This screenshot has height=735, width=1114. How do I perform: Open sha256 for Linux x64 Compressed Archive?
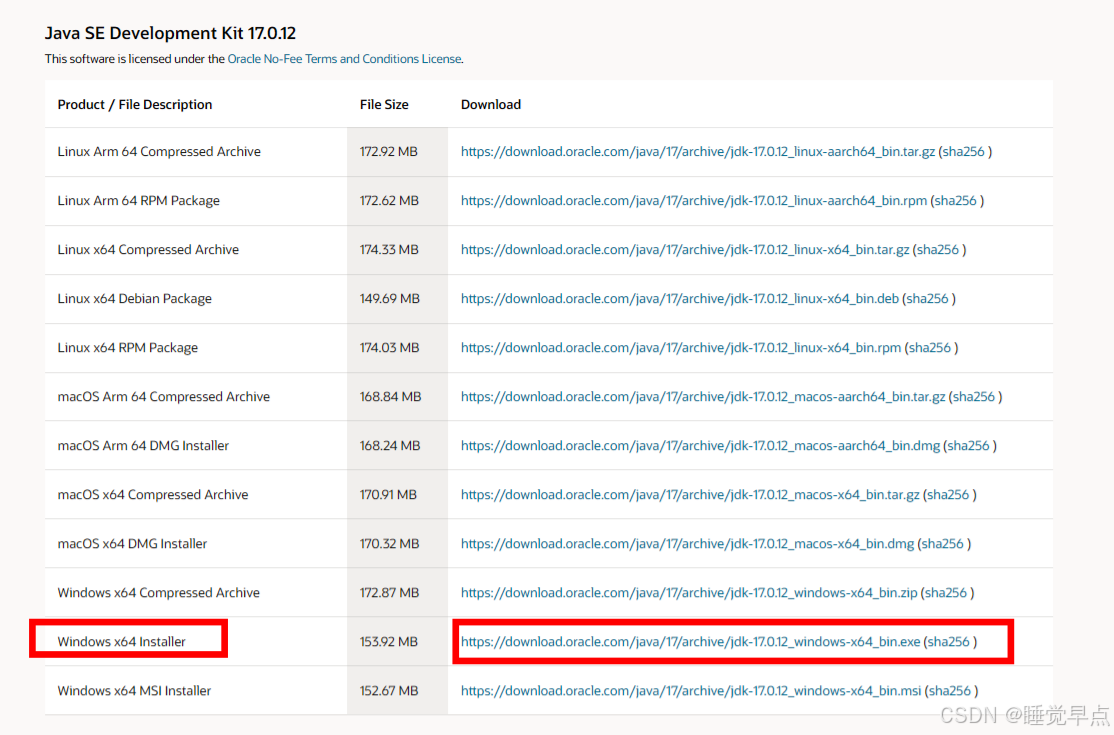click(x=938, y=249)
